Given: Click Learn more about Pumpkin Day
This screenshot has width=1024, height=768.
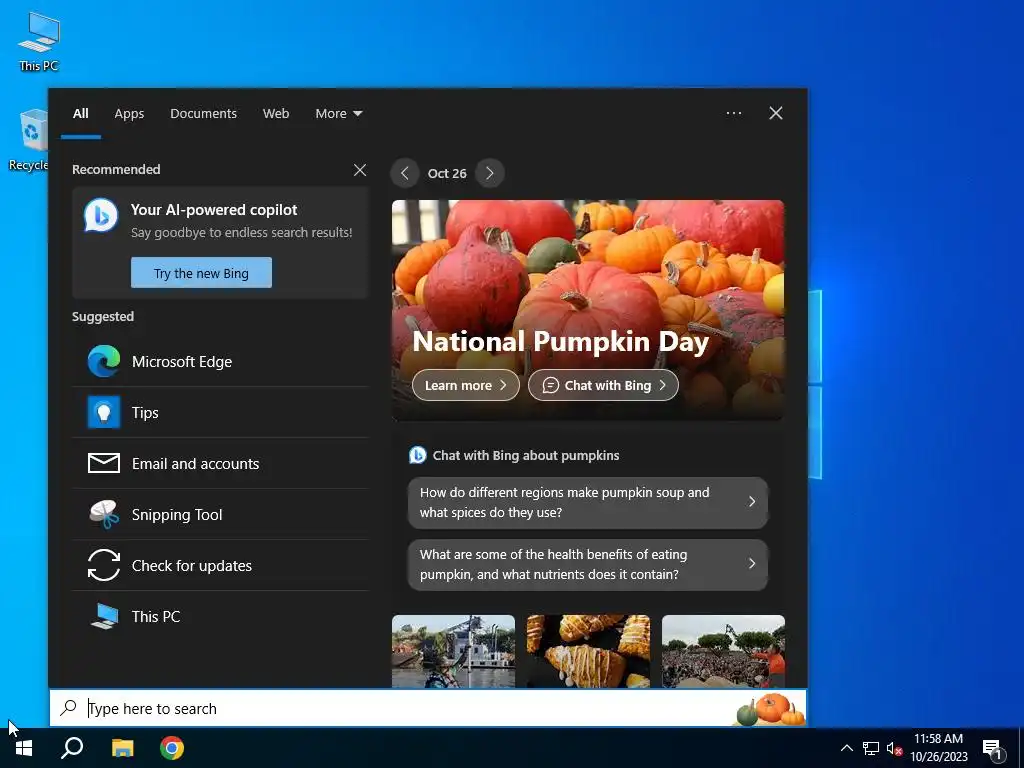Looking at the screenshot, I should 466,385.
